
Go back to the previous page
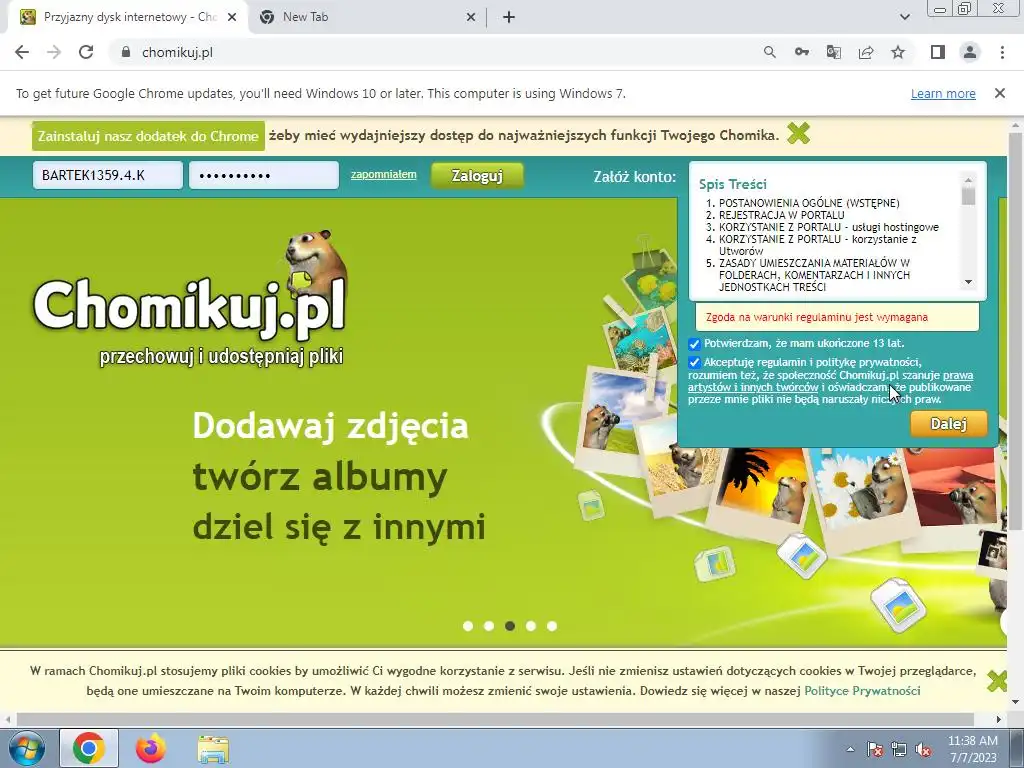(22, 52)
